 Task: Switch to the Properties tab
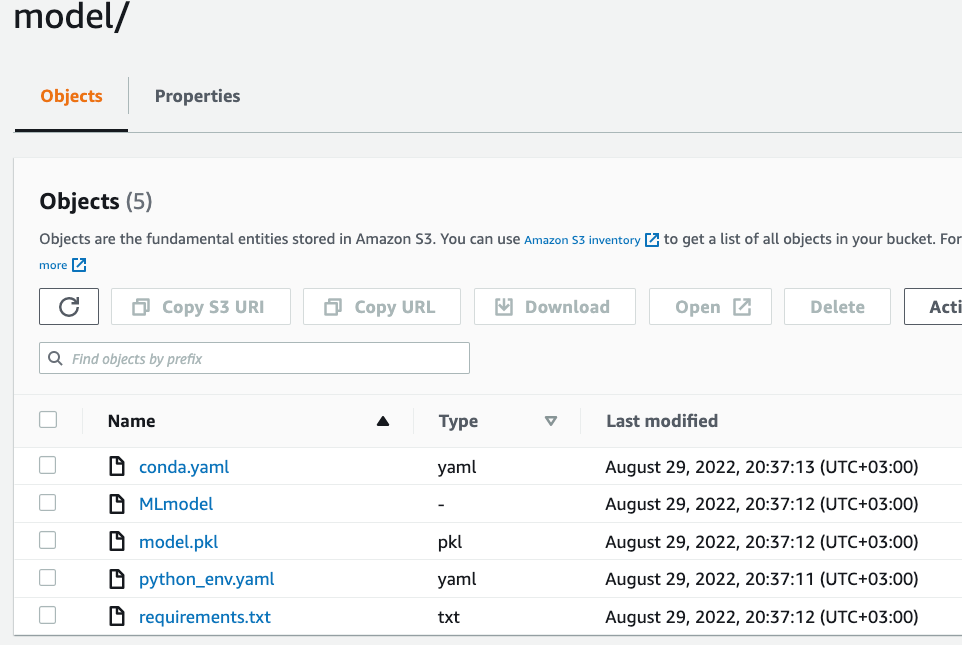click(197, 96)
